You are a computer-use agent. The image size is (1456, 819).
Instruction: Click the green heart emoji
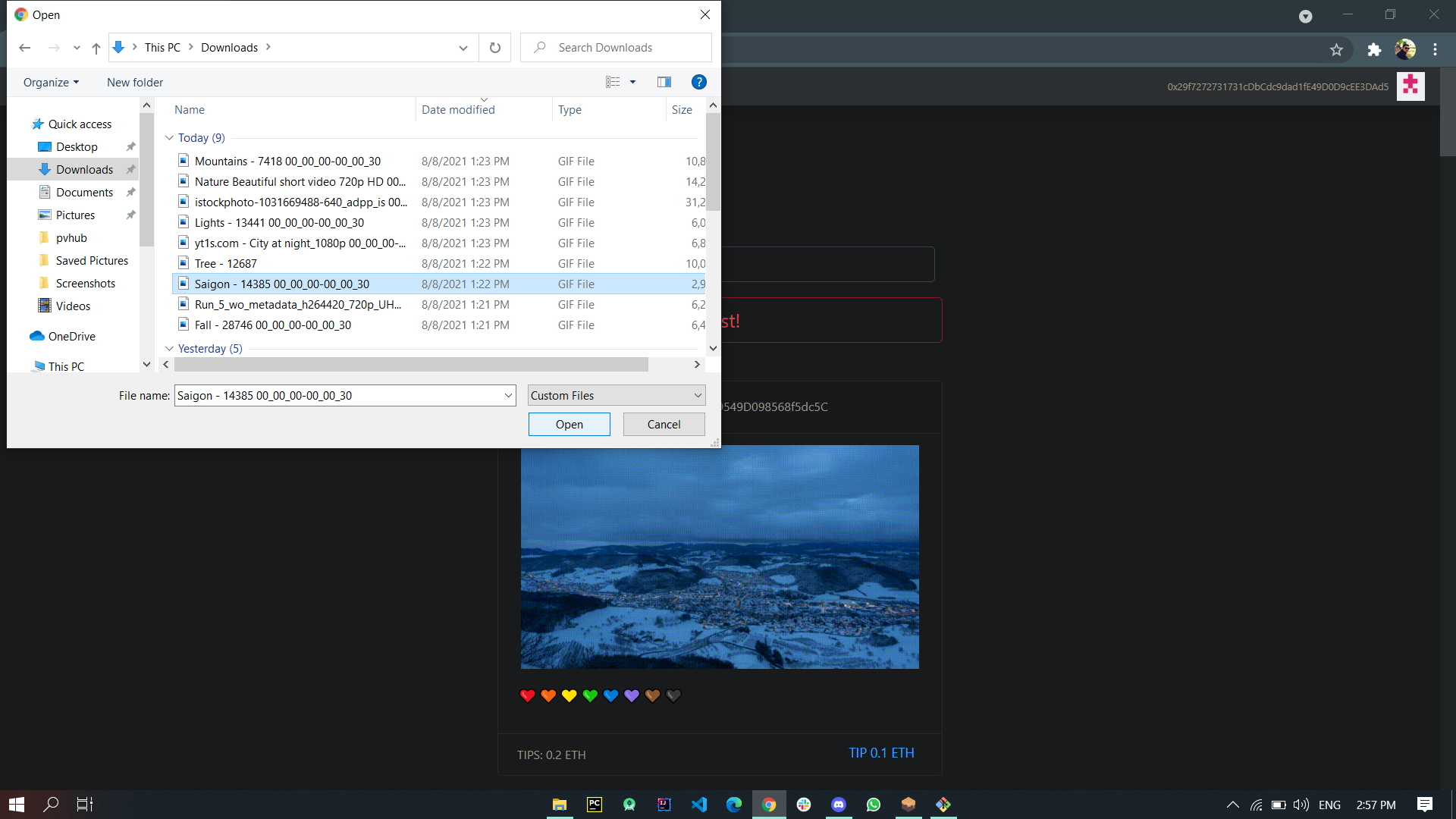pyautogui.click(x=590, y=695)
